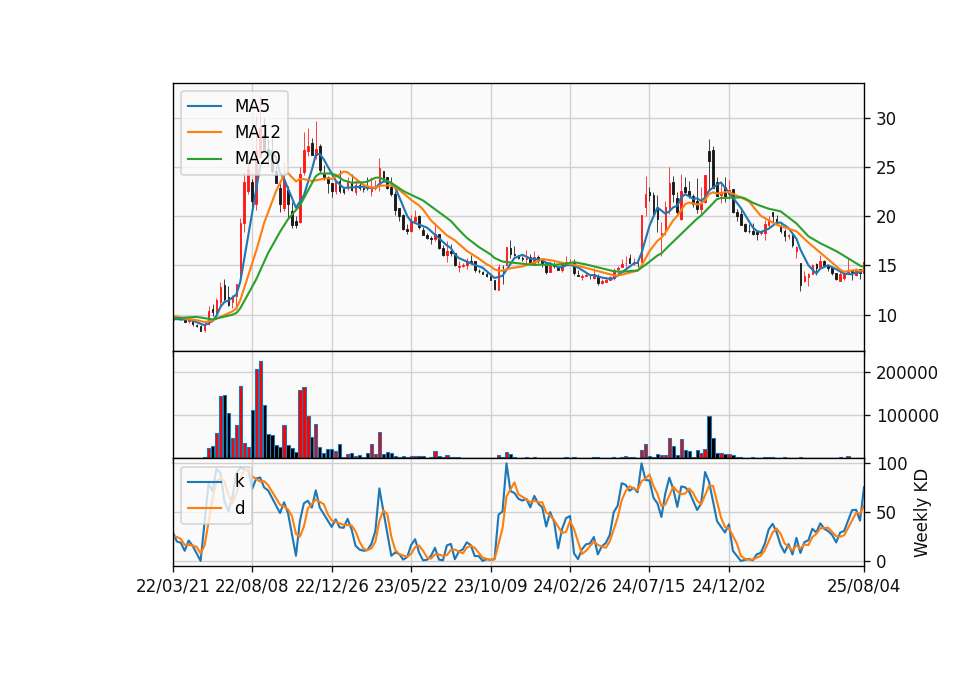Screen dimensions: 960x690
Task: Click the tall black volume bar before 24/12/02
Action: point(709,437)
